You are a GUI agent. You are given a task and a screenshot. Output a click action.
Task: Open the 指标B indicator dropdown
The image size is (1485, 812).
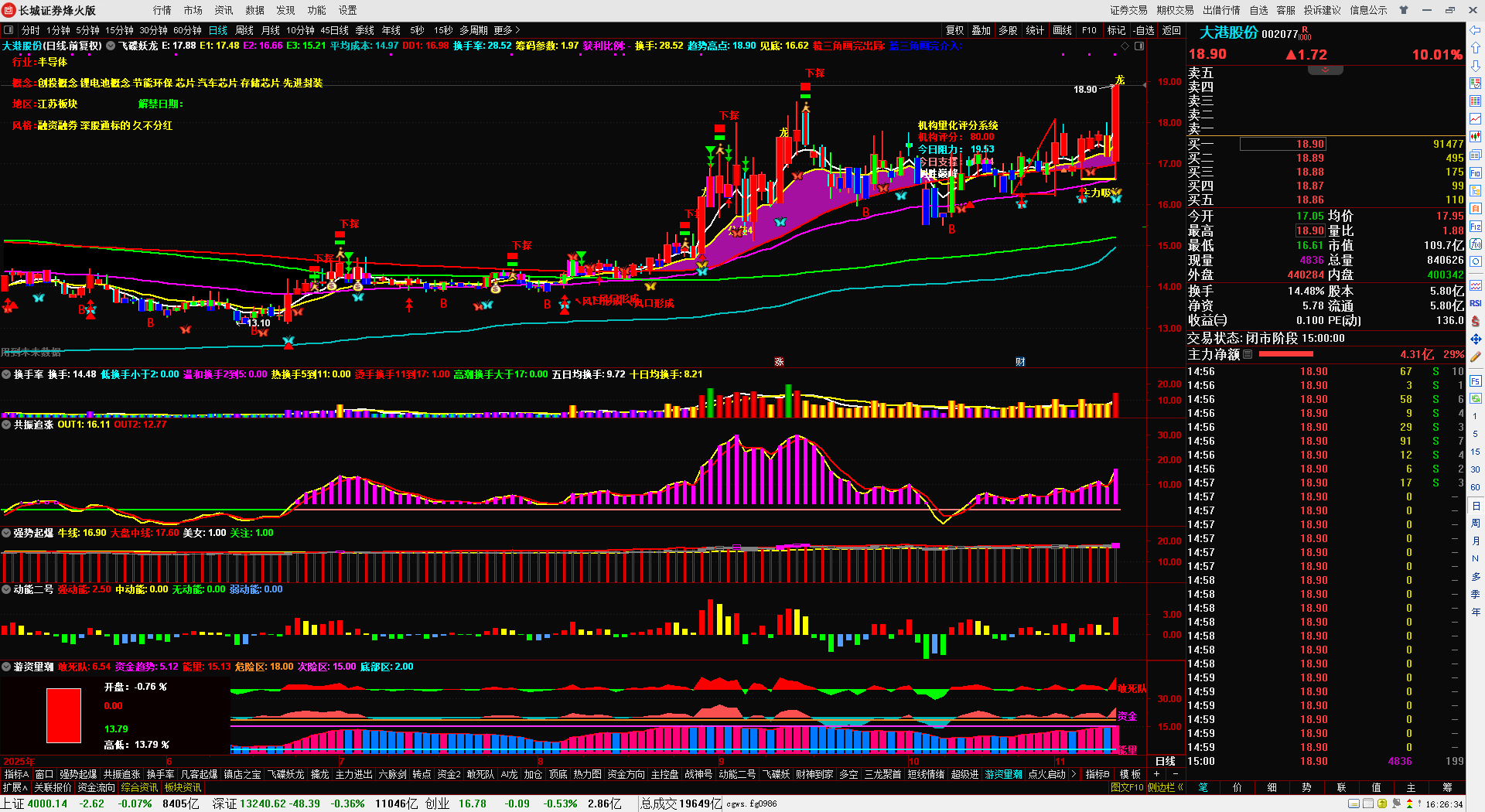tap(1098, 774)
